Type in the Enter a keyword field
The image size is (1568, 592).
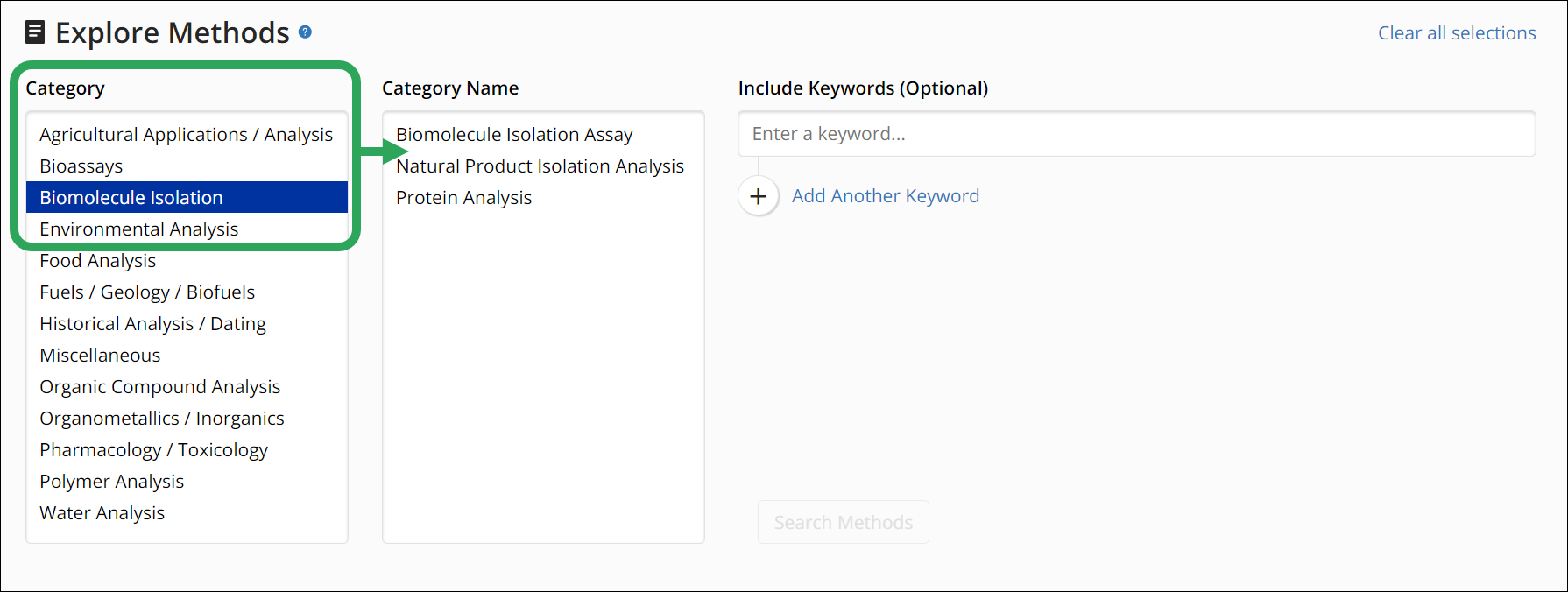click(x=1136, y=134)
